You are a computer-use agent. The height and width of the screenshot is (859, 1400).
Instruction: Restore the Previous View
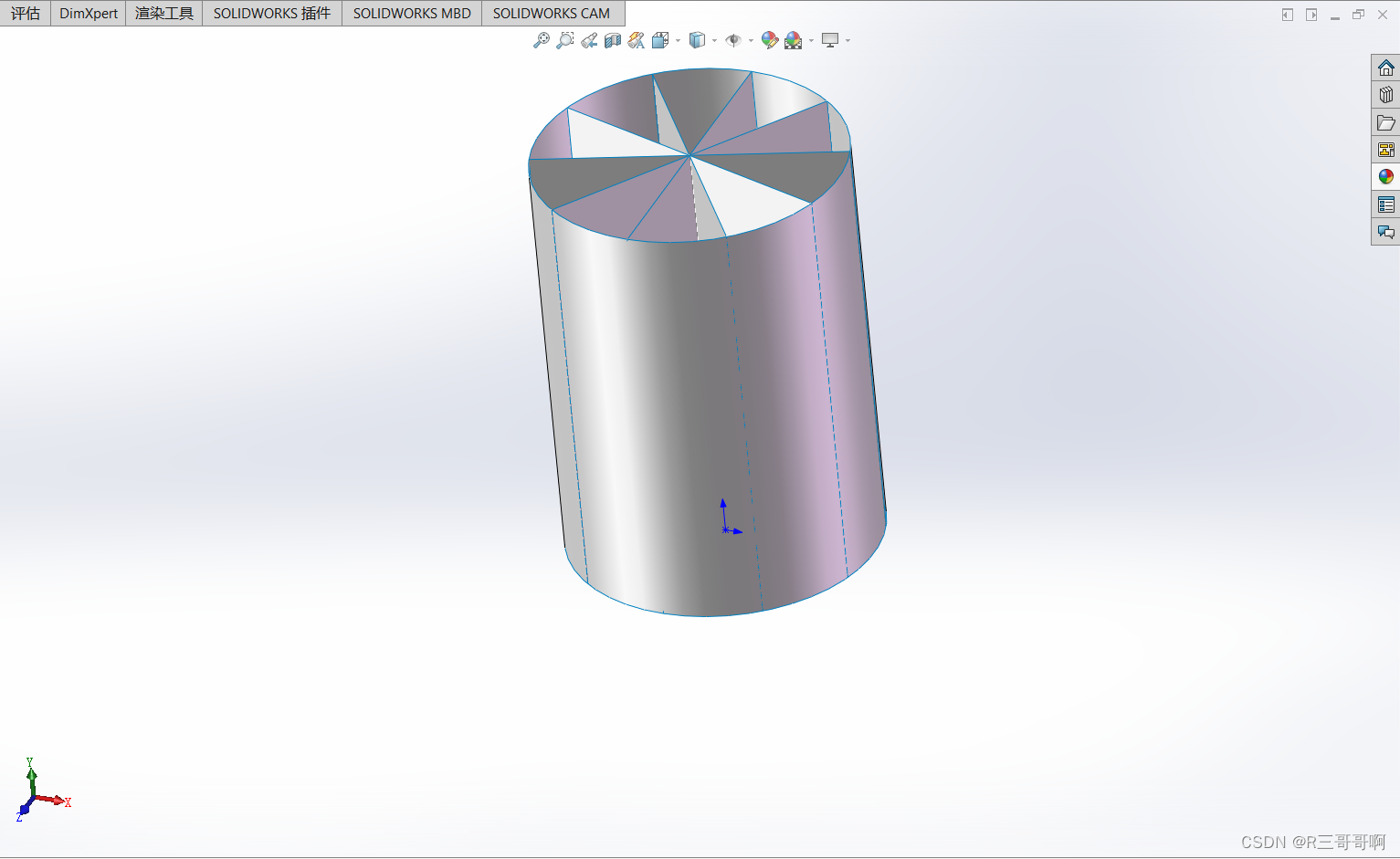(589, 40)
